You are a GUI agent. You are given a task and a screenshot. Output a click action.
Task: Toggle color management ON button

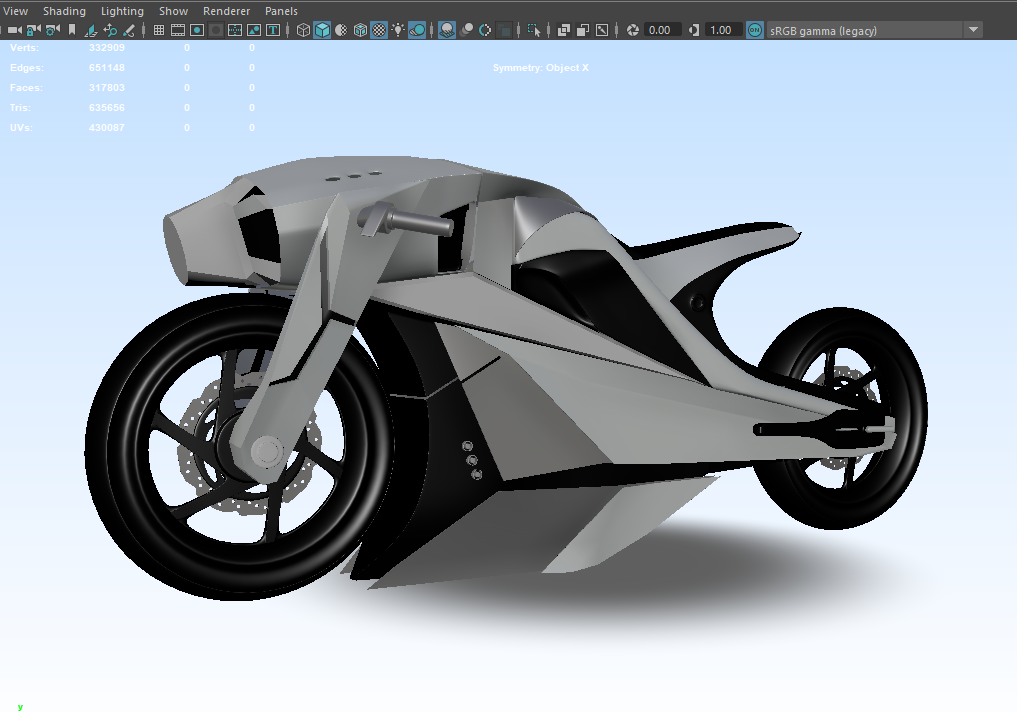(x=754, y=30)
